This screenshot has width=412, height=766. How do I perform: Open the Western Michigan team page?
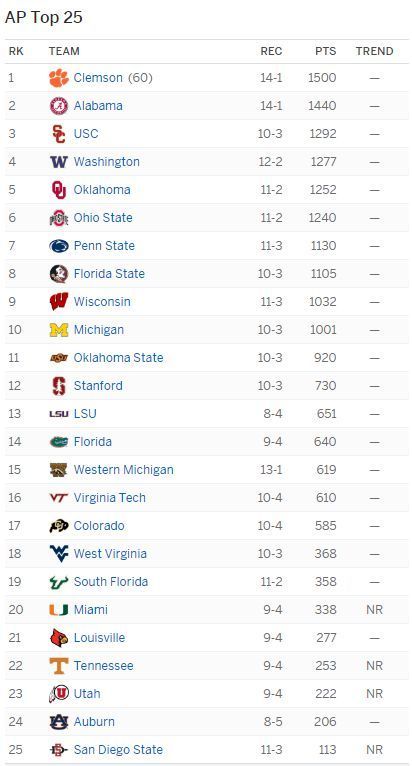124,469
